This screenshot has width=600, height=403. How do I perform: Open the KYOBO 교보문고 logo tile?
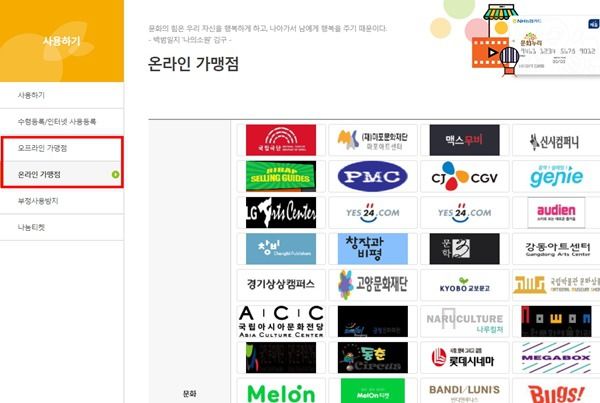click(x=464, y=285)
